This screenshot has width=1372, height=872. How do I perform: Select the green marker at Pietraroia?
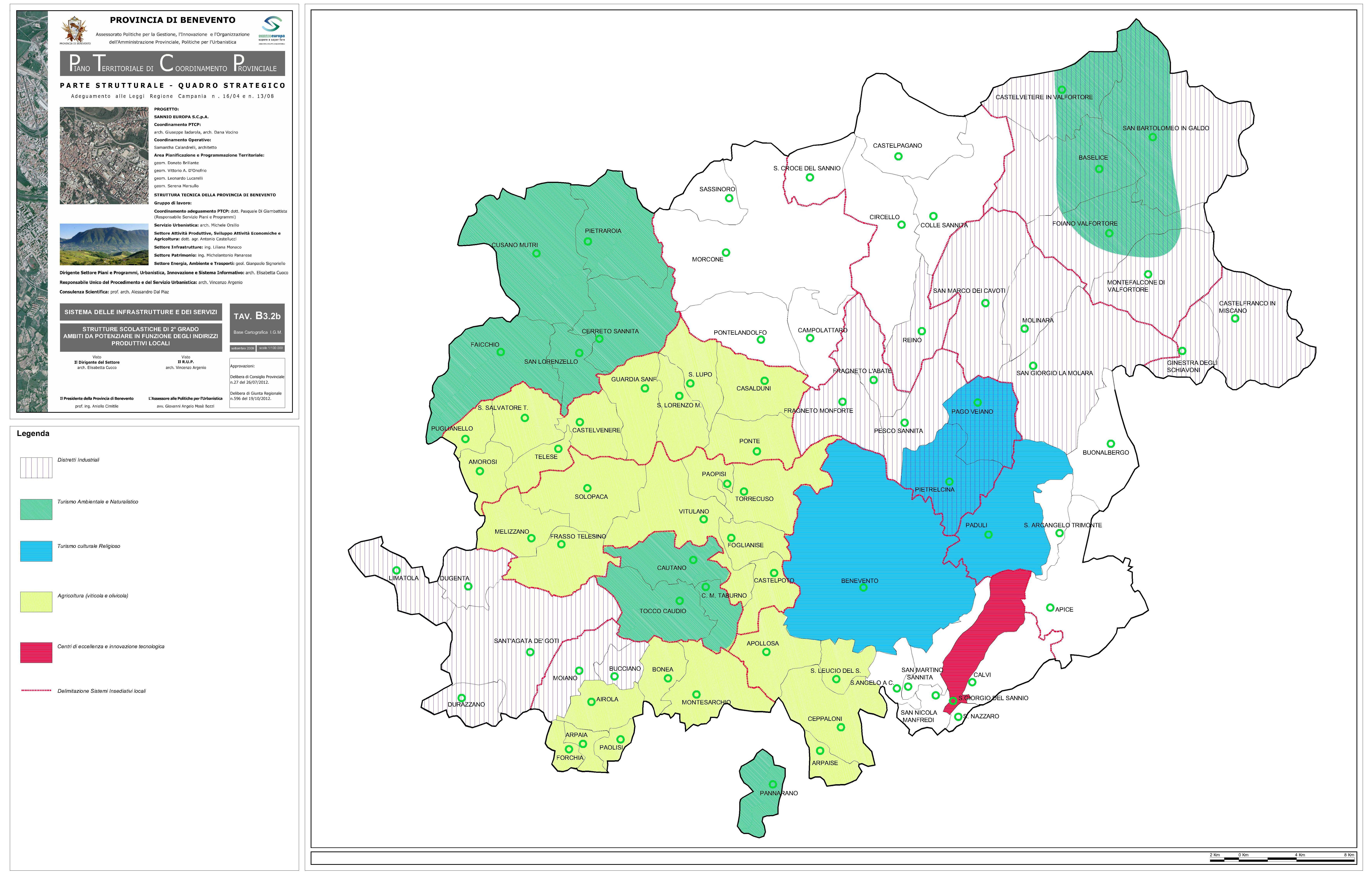(588, 242)
